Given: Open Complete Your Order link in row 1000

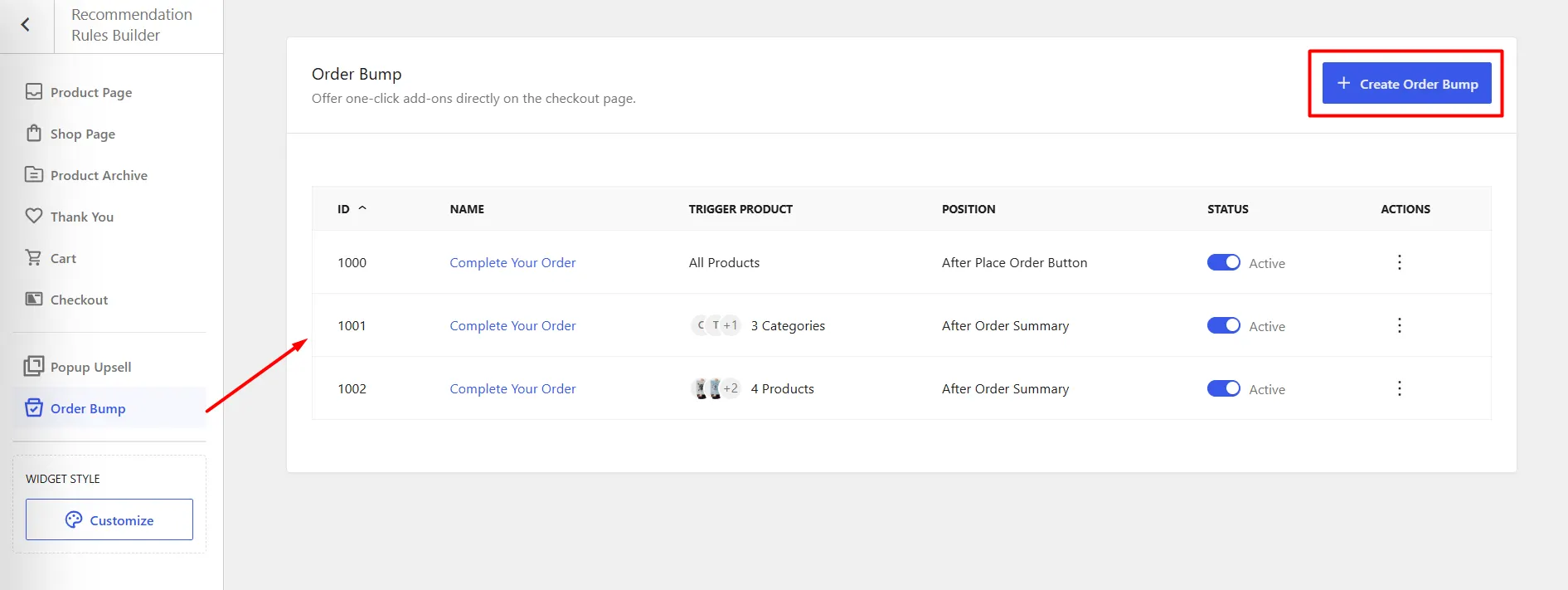Looking at the screenshot, I should tap(512, 262).
